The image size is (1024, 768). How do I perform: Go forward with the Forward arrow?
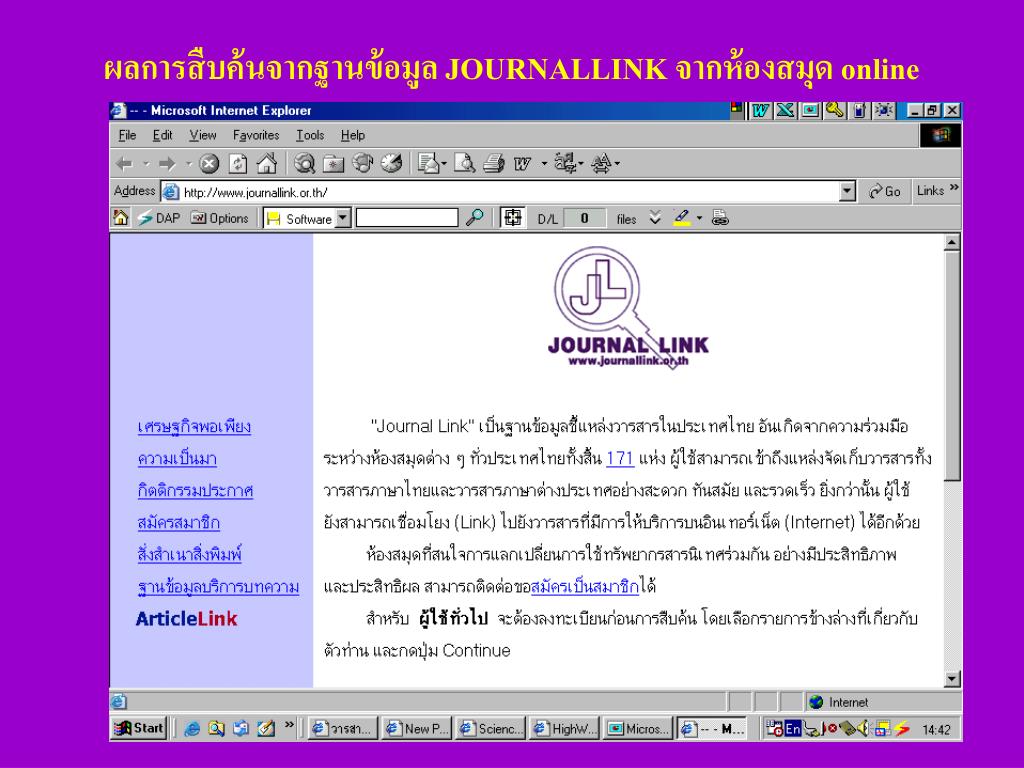pyautogui.click(x=167, y=163)
